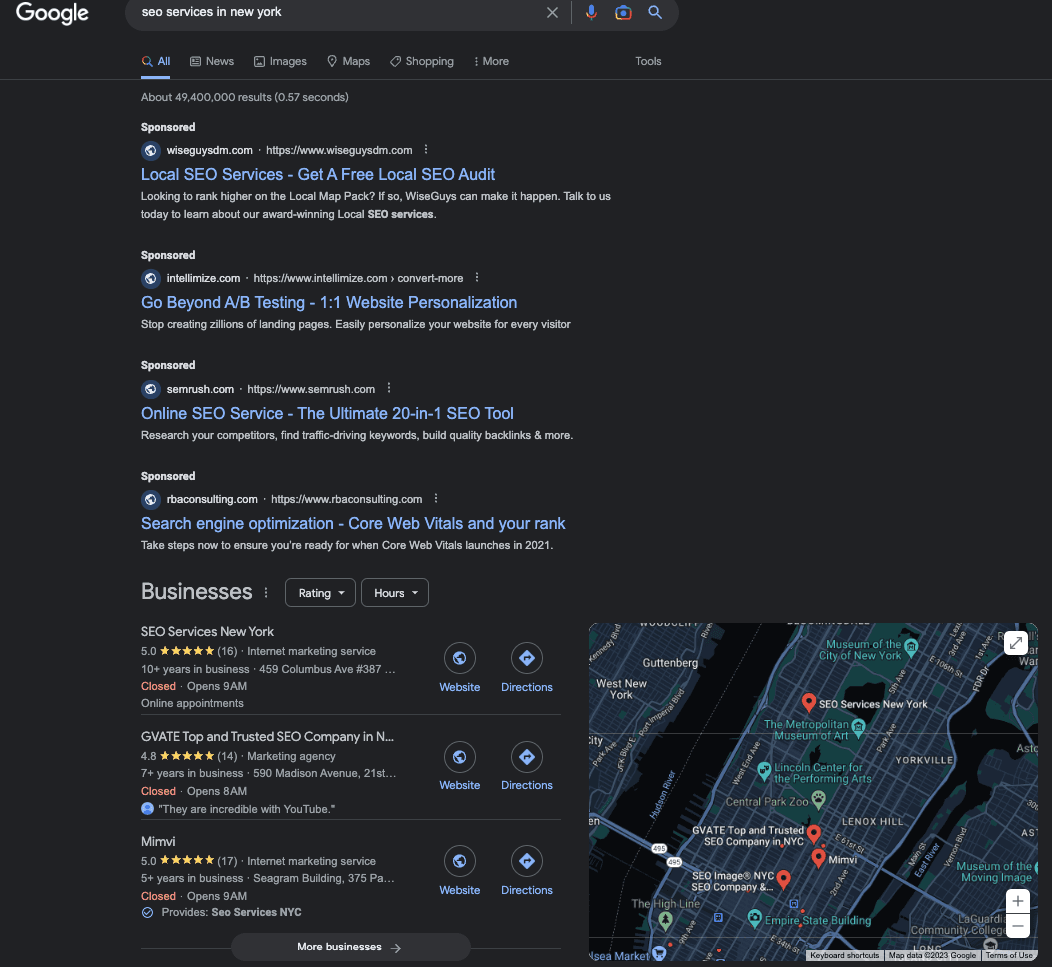Select SEO Image NYC map pin
Screen dimensions: 1052x967
click(x=783, y=879)
